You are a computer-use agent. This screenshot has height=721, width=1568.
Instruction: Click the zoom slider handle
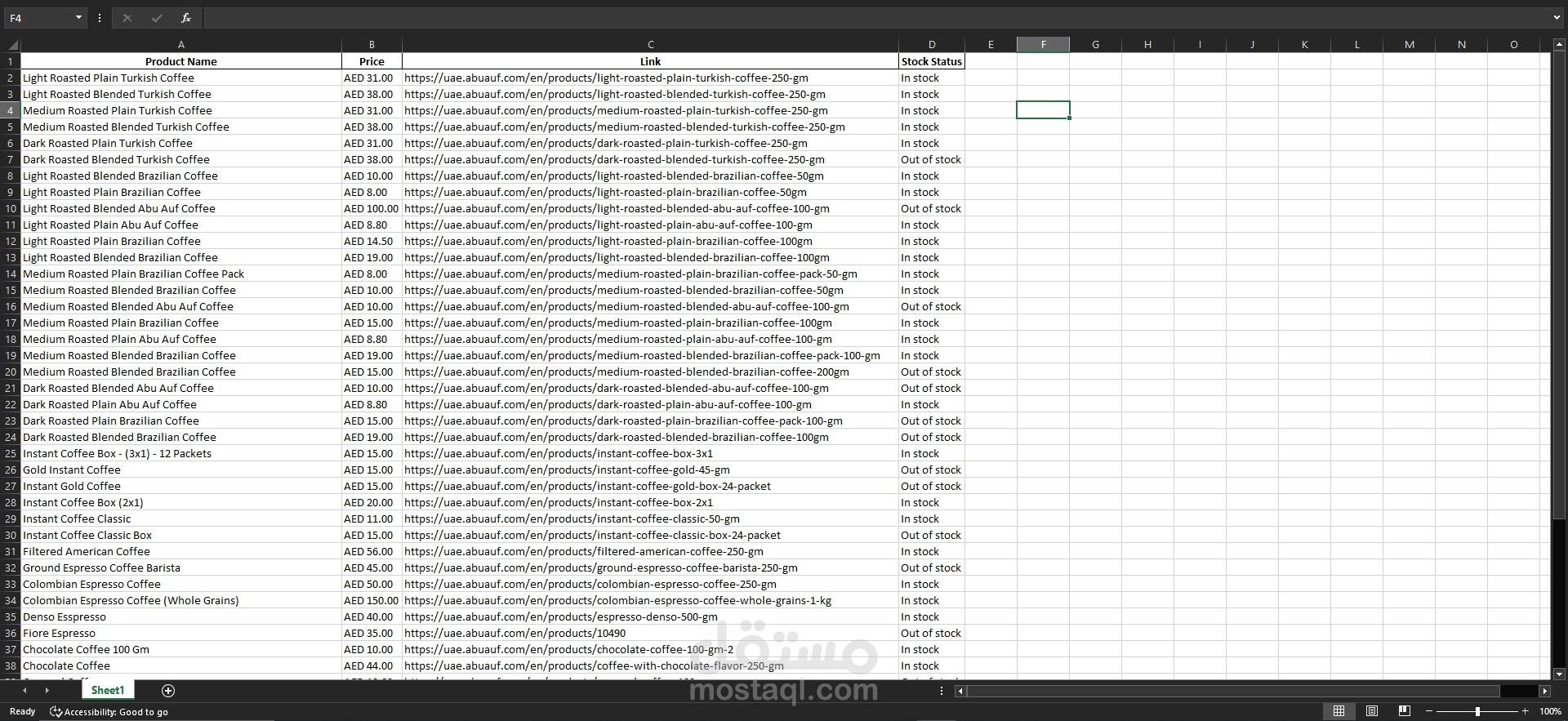(1477, 711)
